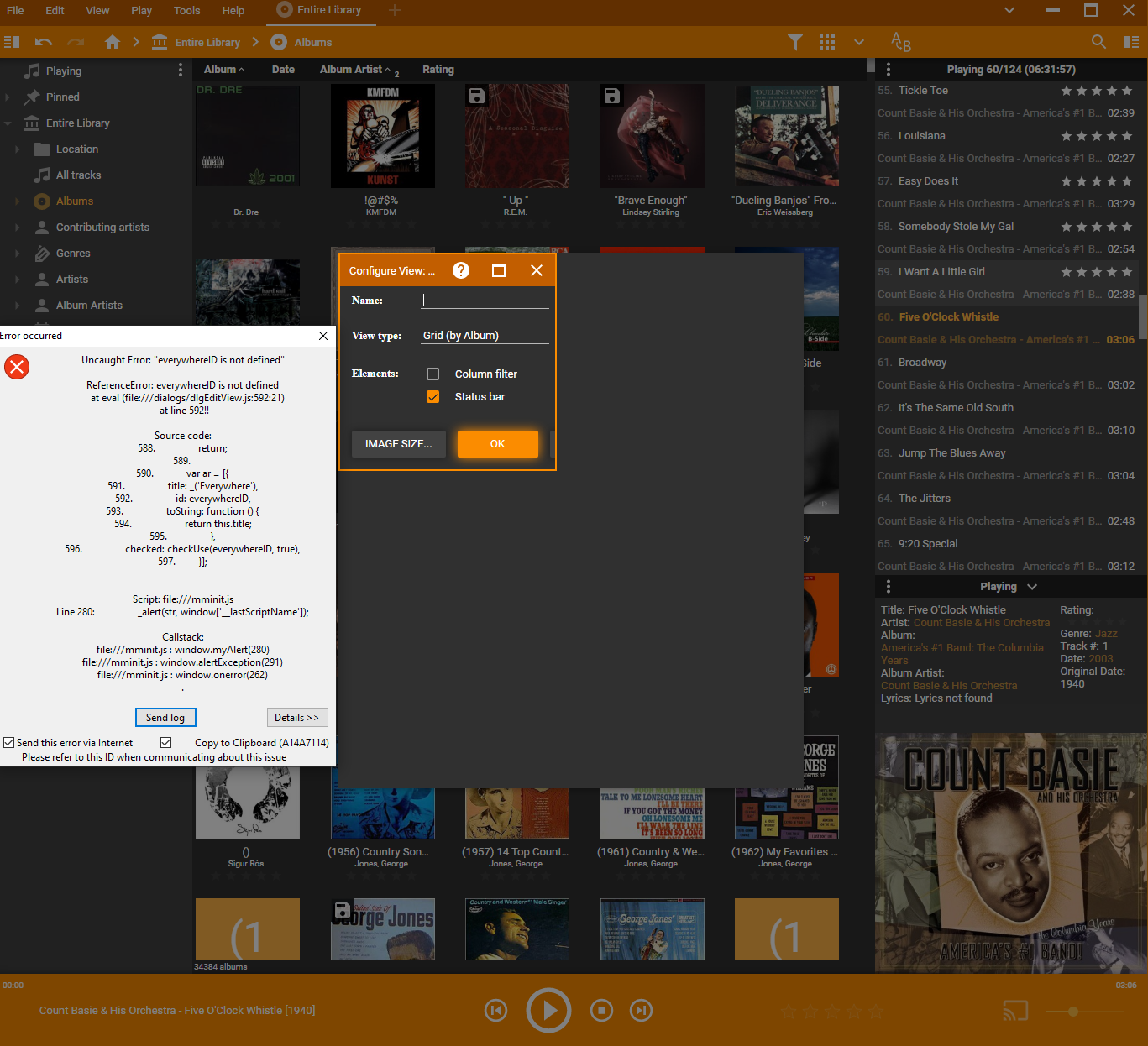
Task: Click the Send log button
Action: pyautogui.click(x=165, y=718)
